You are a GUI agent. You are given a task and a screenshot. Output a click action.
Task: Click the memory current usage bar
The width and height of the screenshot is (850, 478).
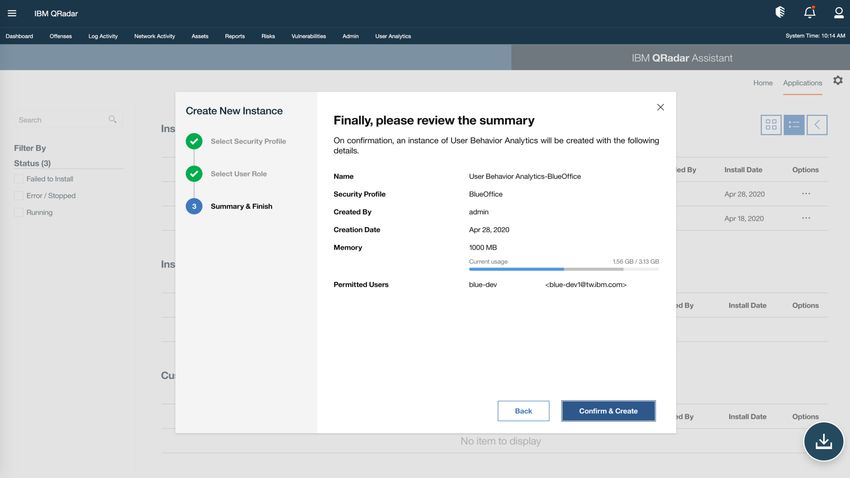point(564,269)
